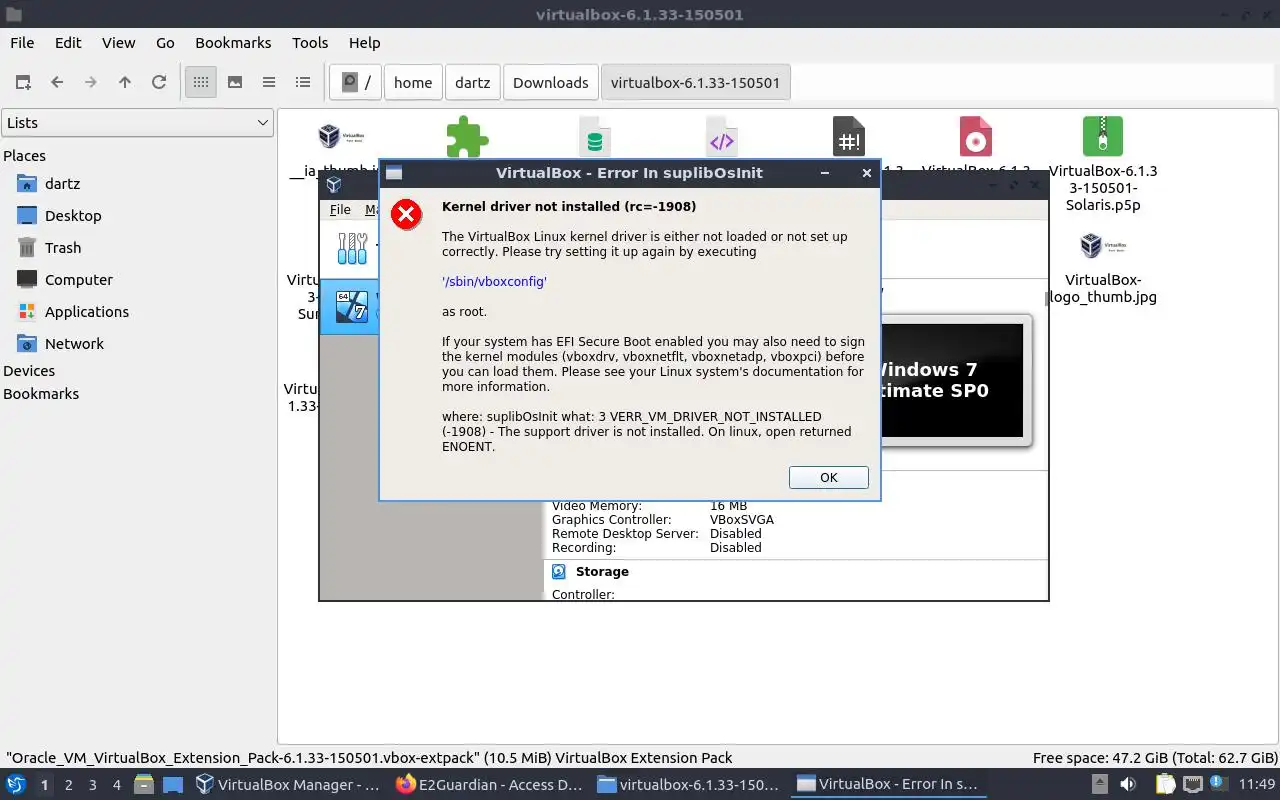
Task: Open the Lists side pane dropdown
Action: (x=138, y=123)
